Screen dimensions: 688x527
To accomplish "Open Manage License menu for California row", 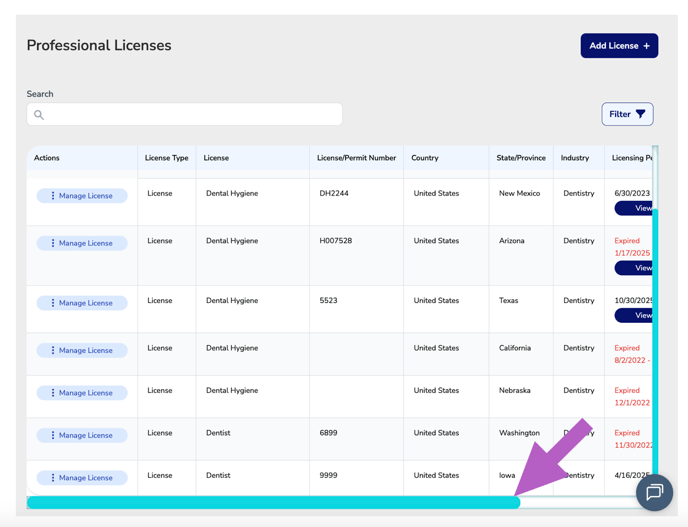I will (82, 351).
